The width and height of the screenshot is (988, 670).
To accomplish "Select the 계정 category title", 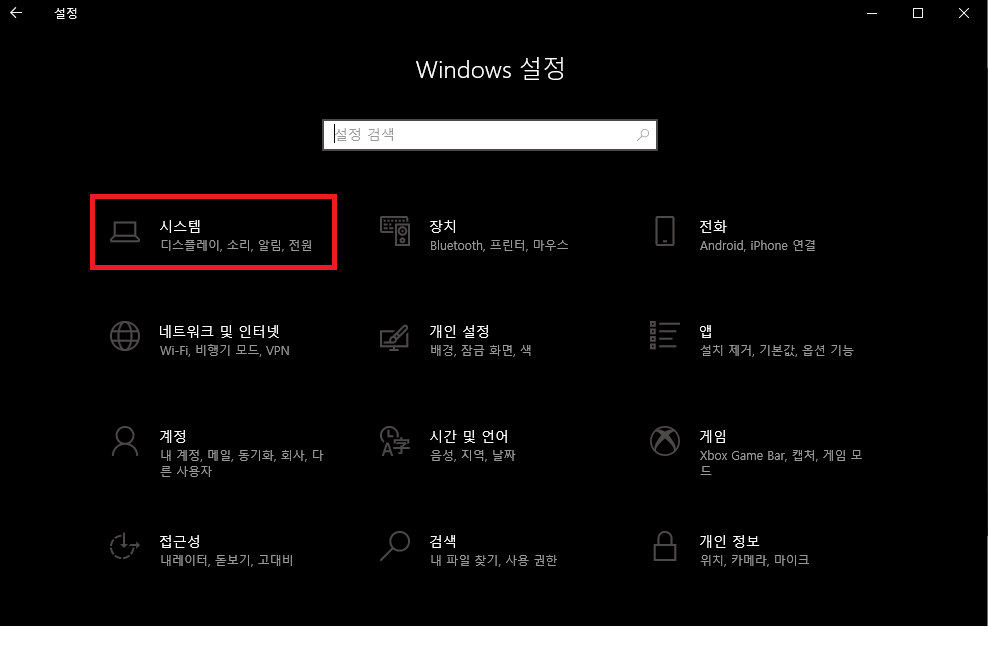I will click(173, 436).
